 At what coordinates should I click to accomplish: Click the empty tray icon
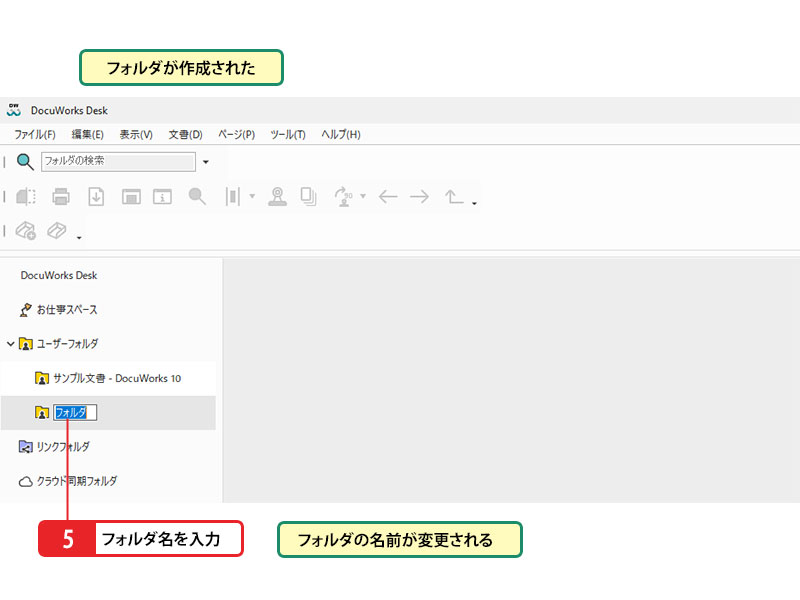tap(57, 231)
